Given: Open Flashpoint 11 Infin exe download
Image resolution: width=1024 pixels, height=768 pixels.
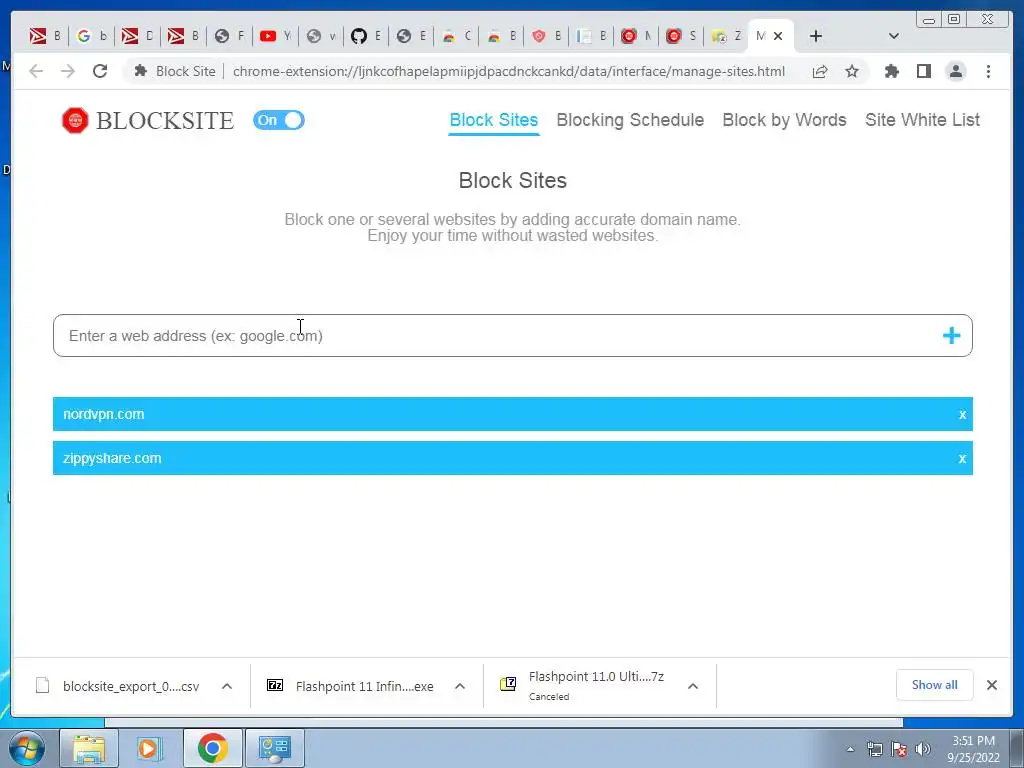Looking at the screenshot, I should [351, 686].
